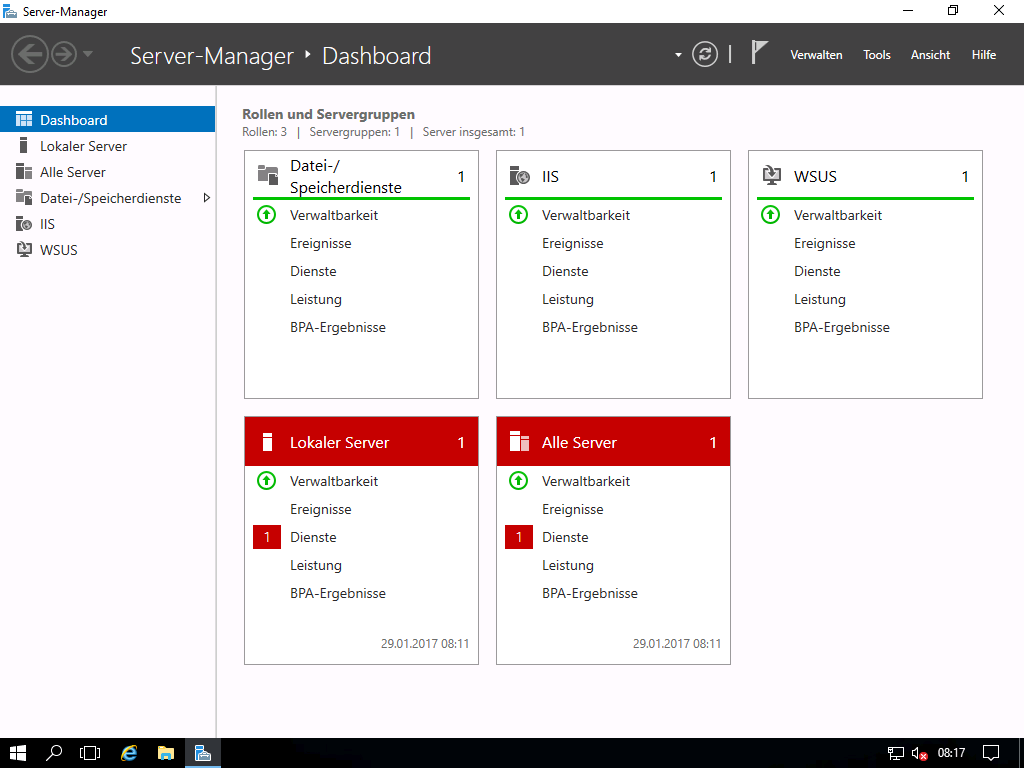
Task: Select WSUS in the sidebar
Action: pyautogui.click(x=107, y=250)
